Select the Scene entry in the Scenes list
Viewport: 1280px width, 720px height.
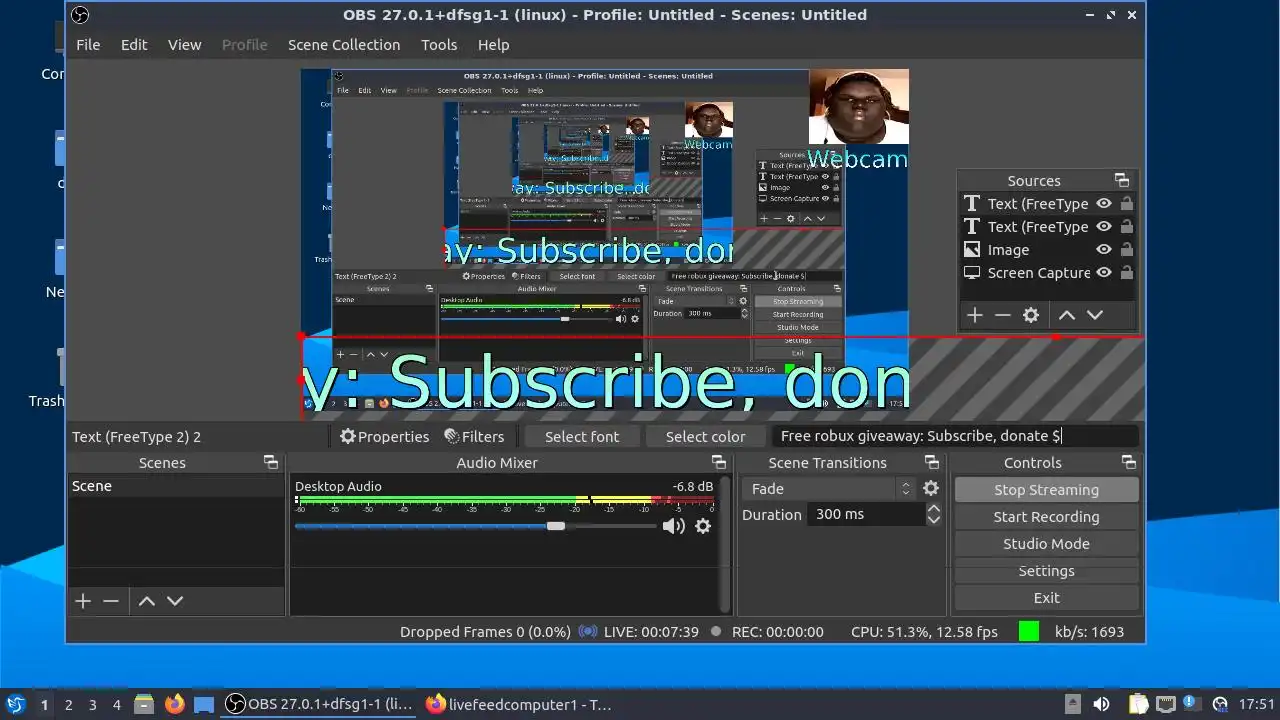pos(176,486)
